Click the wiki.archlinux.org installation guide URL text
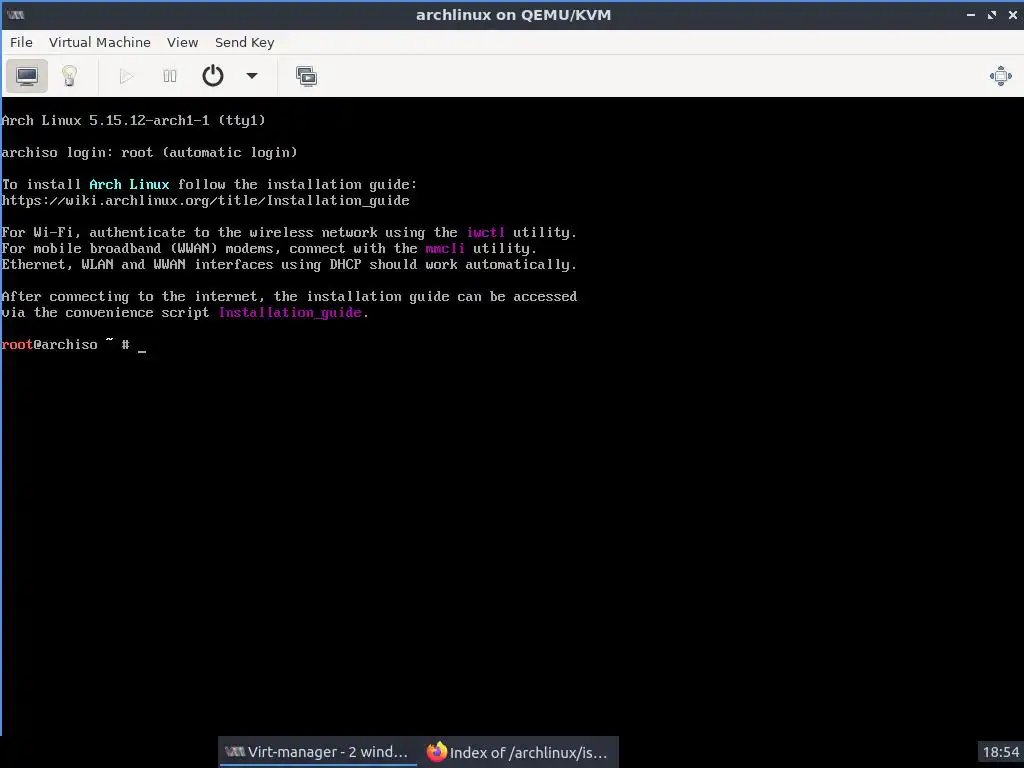This screenshot has width=1024, height=768. pyautogui.click(x=205, y=200)
